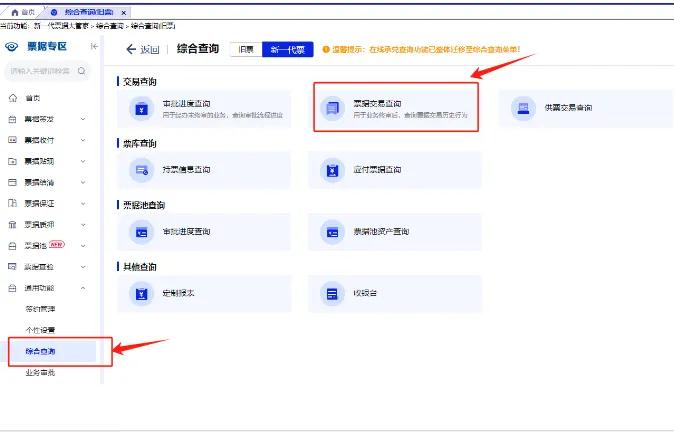This screenshot has width=674, height=432.
Task: Switch to the 首页 tab at top
Action: pyautogui.click(x=22, y=10)
